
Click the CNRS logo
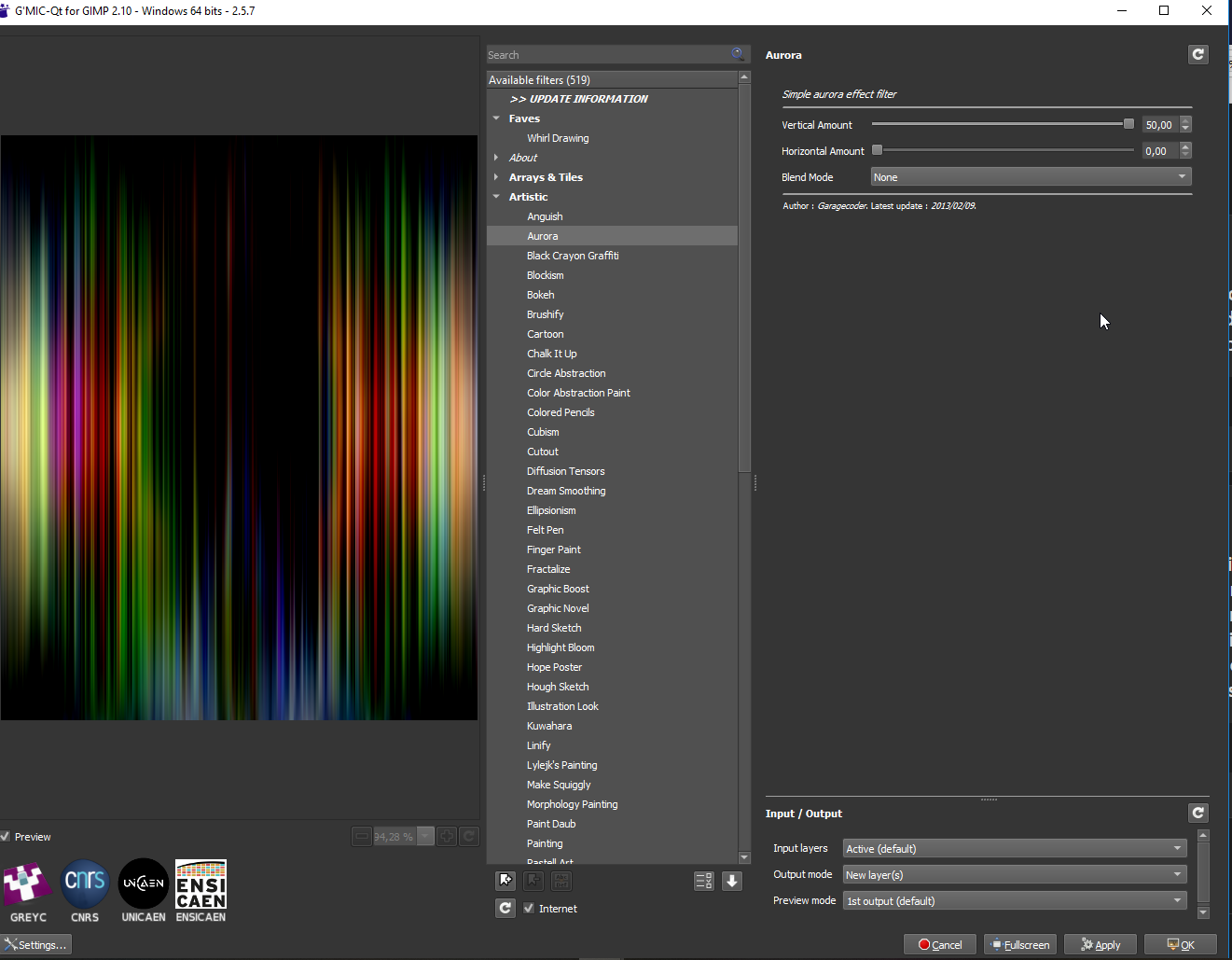(85, 884)
